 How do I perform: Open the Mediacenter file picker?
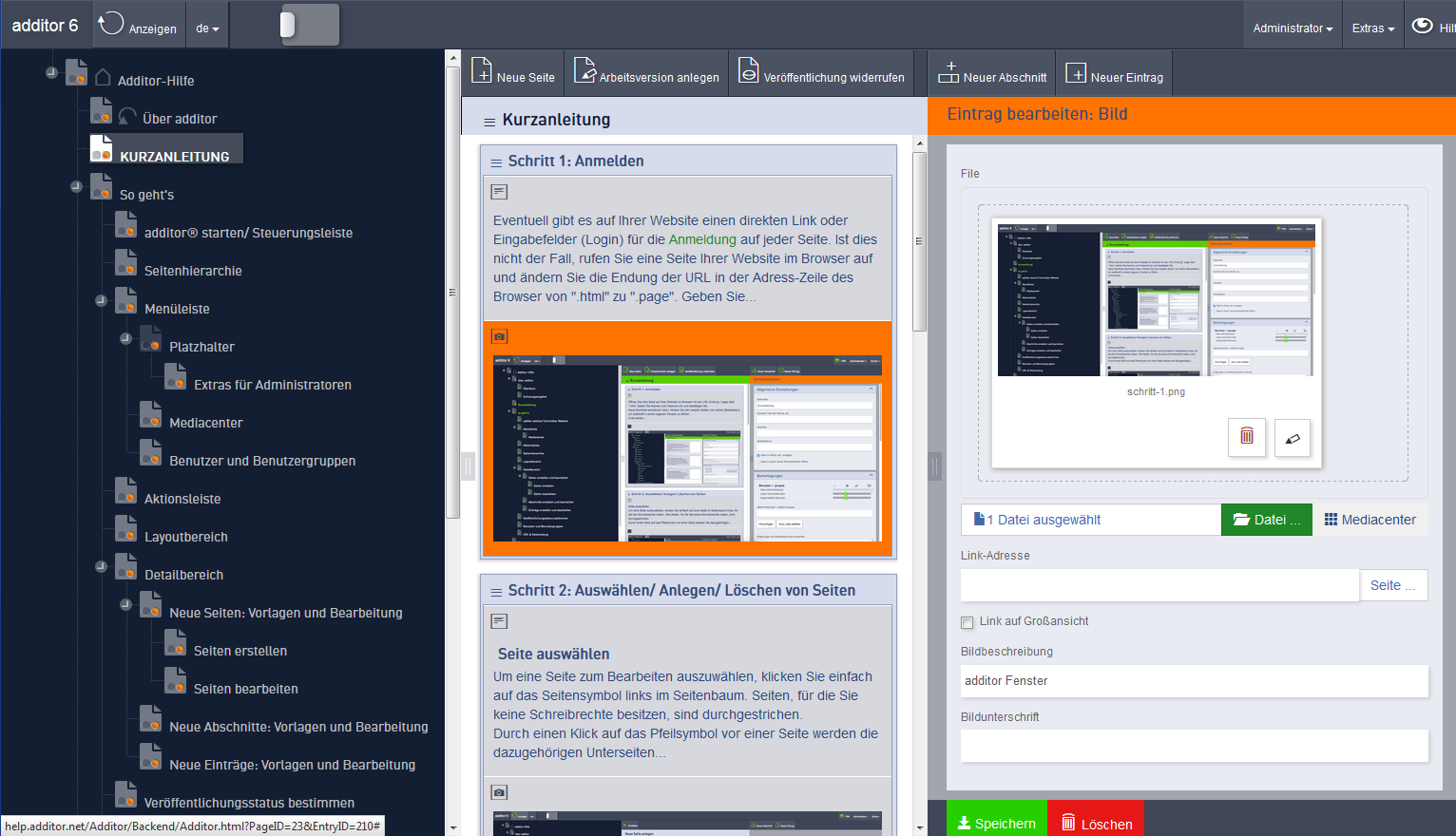pos(1370,520)
